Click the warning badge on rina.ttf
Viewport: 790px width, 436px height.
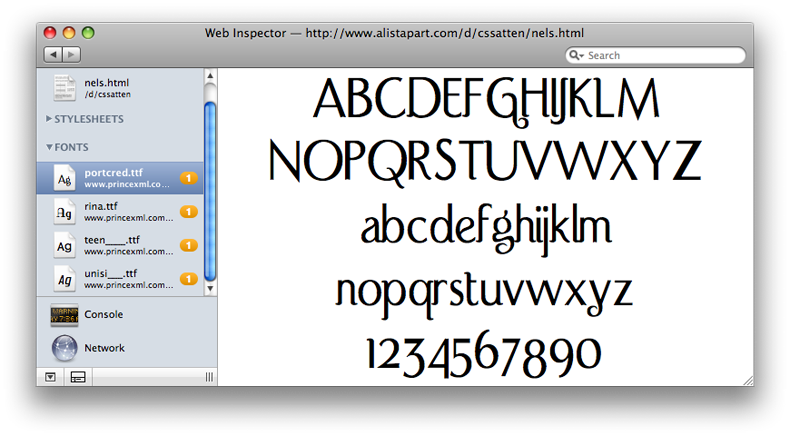point(189,212)
